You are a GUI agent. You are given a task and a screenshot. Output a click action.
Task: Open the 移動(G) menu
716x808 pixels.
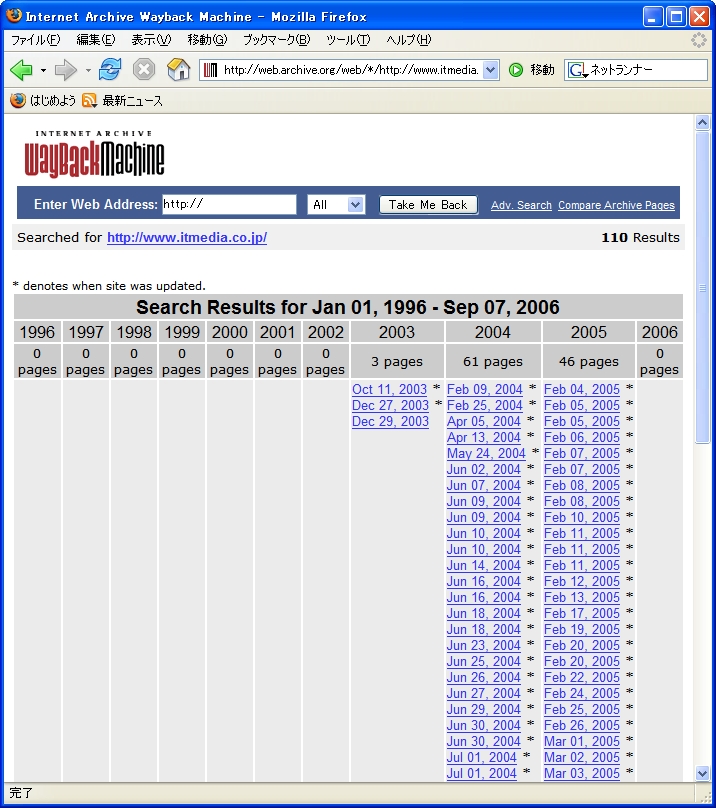pos(207,40)
